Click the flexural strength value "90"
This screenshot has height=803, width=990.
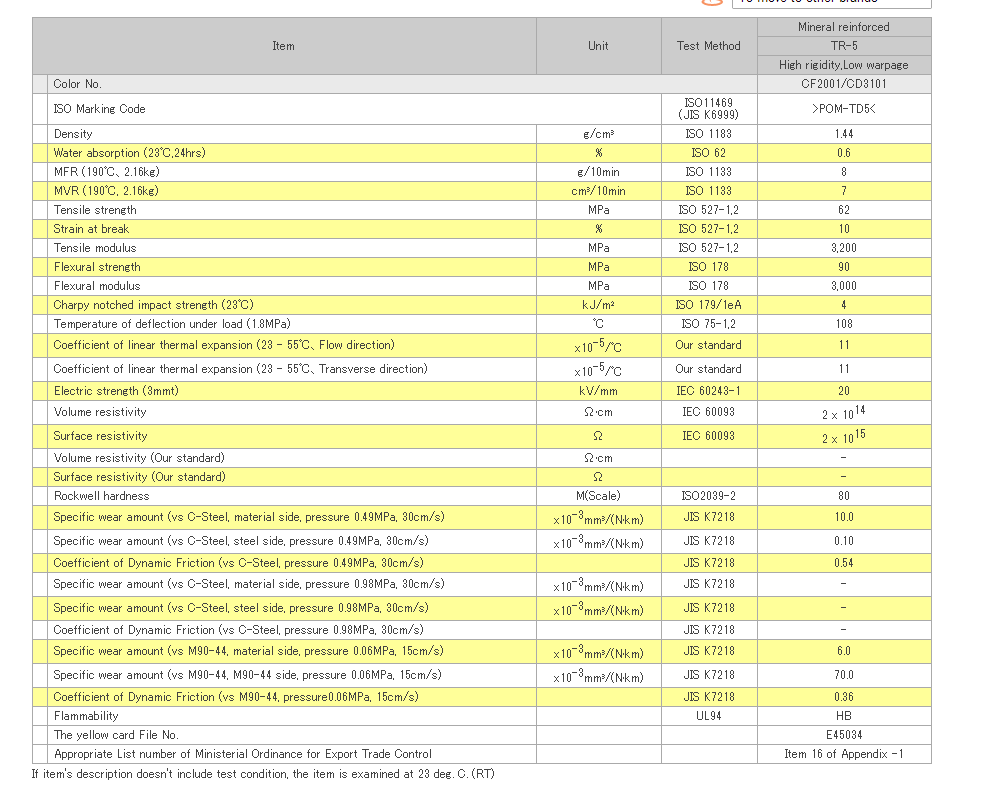[844, 266]
